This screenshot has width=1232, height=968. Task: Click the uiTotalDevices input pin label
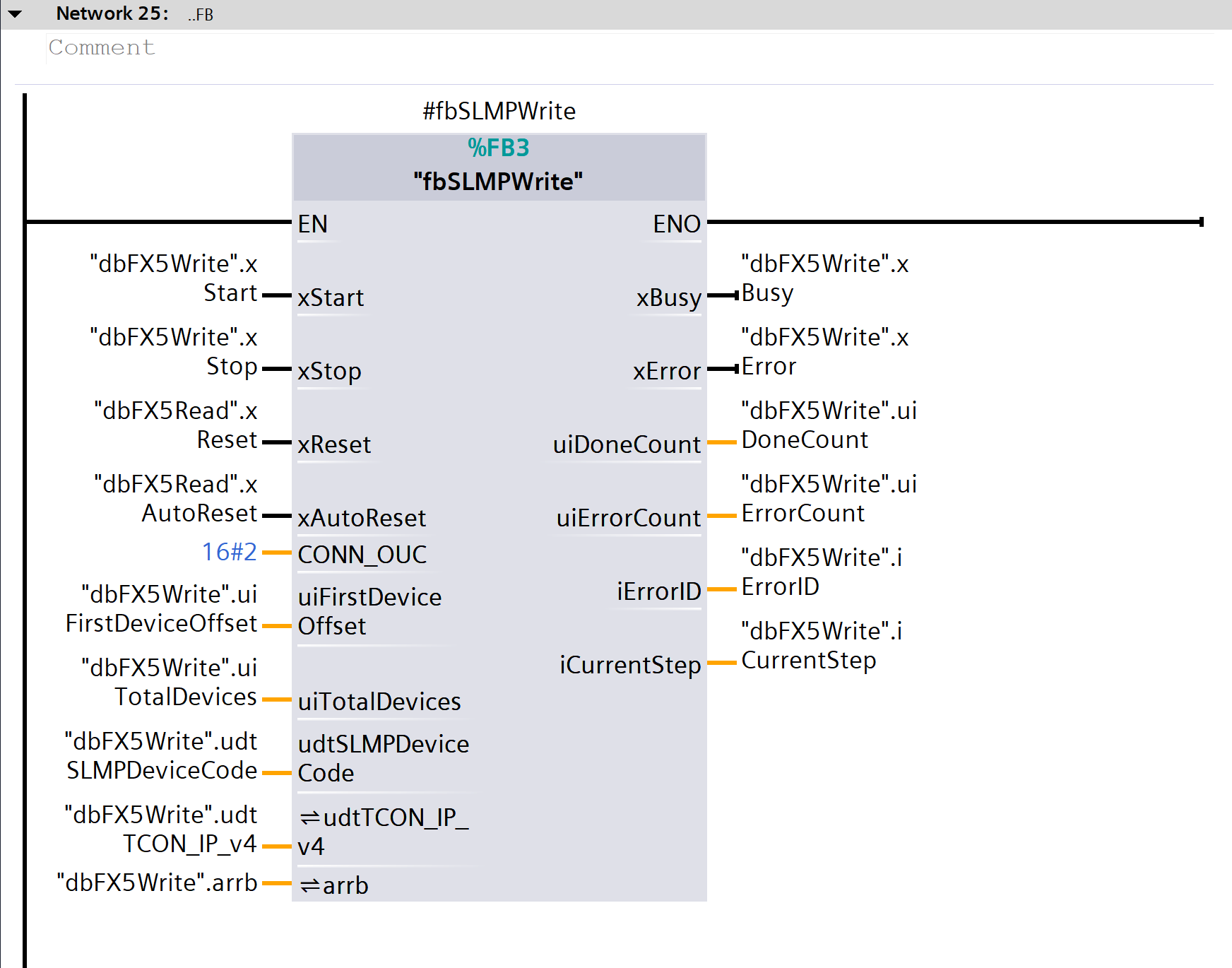pyautogui.click(x=379, y=702)
